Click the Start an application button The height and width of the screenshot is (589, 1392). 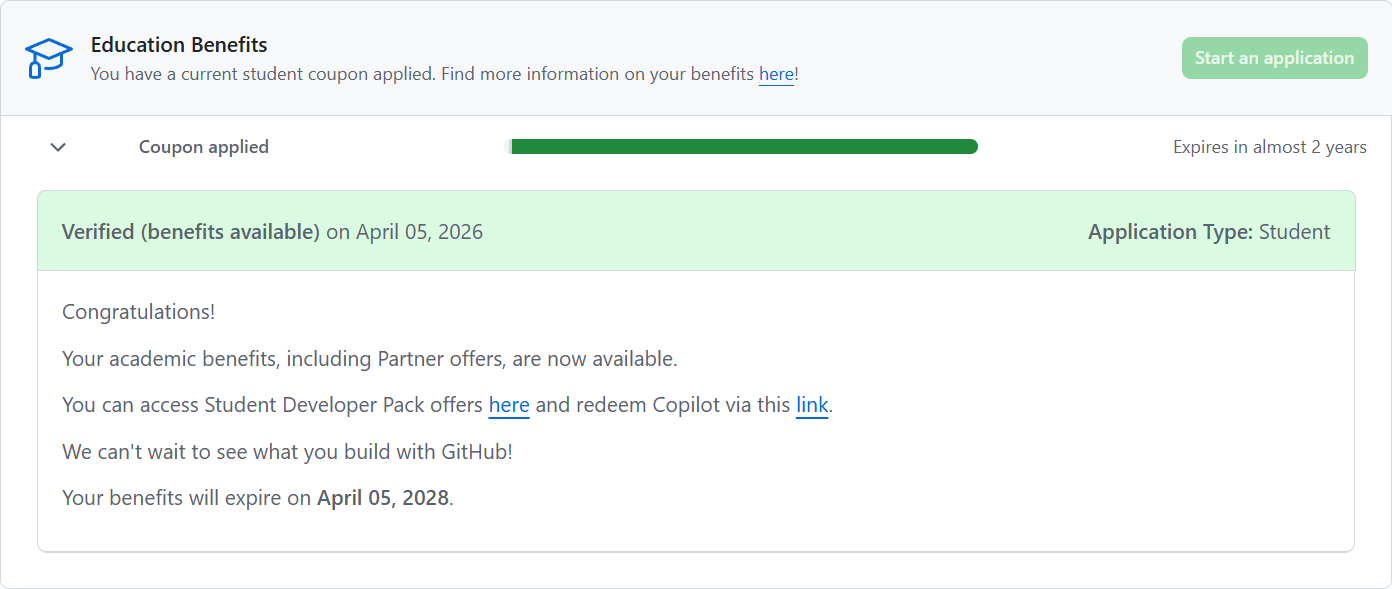pos(1274,58)
